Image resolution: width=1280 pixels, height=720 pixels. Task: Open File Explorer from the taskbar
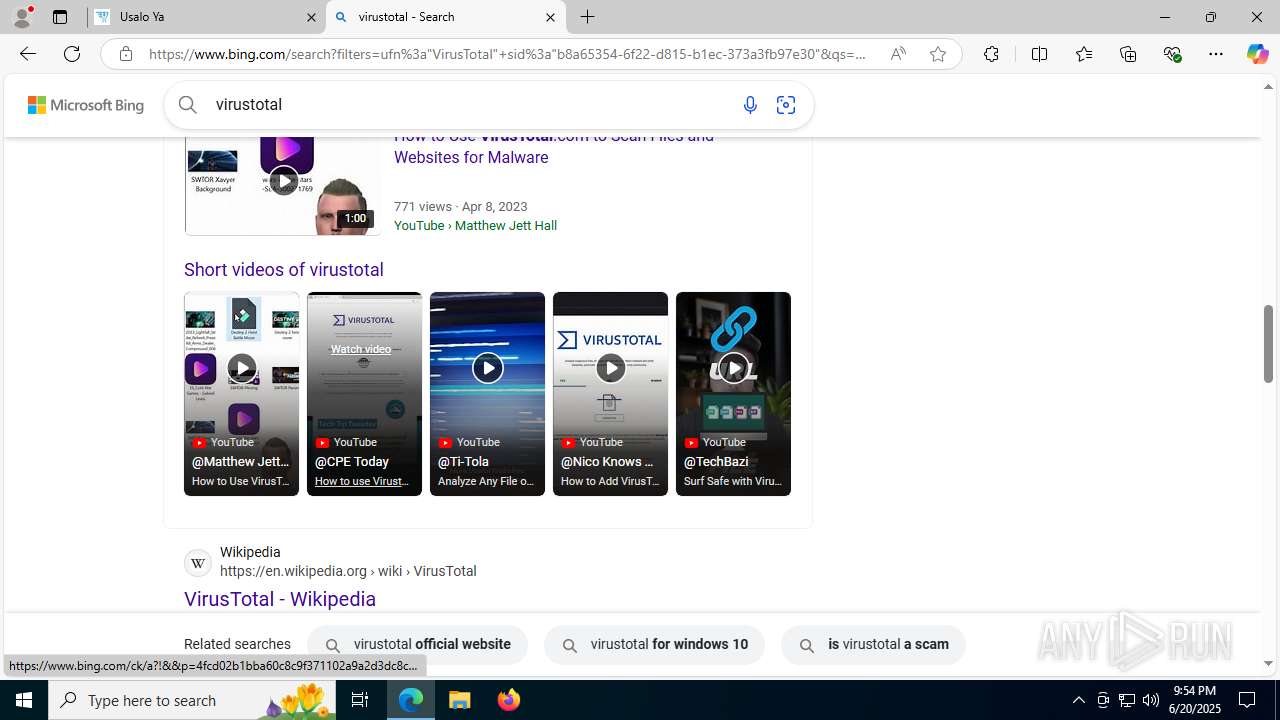coord(460,700)
